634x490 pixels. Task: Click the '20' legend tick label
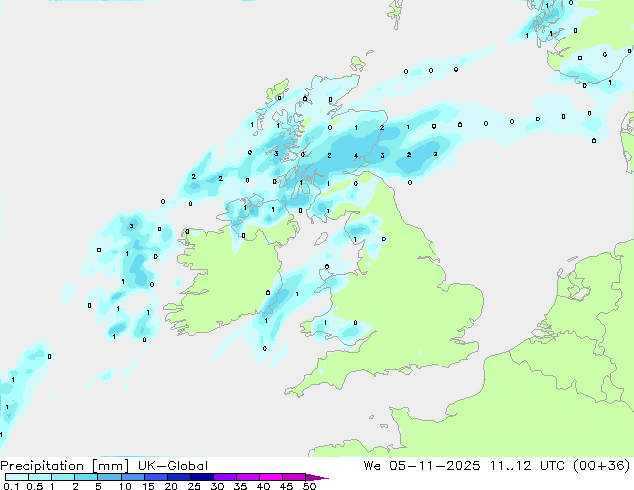(x=171, y=486)
